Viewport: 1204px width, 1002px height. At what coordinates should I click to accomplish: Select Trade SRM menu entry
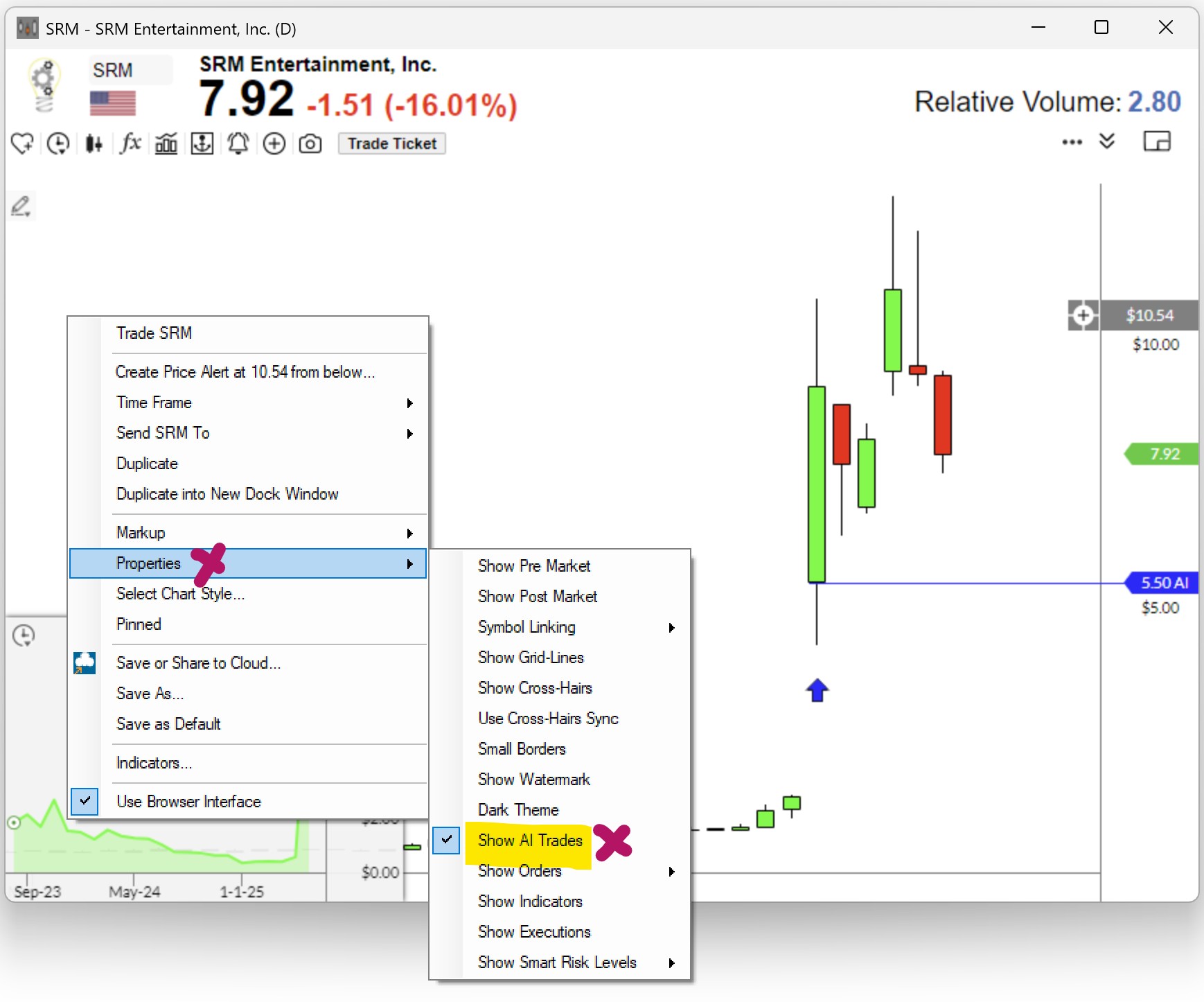[x=248, y=333]
